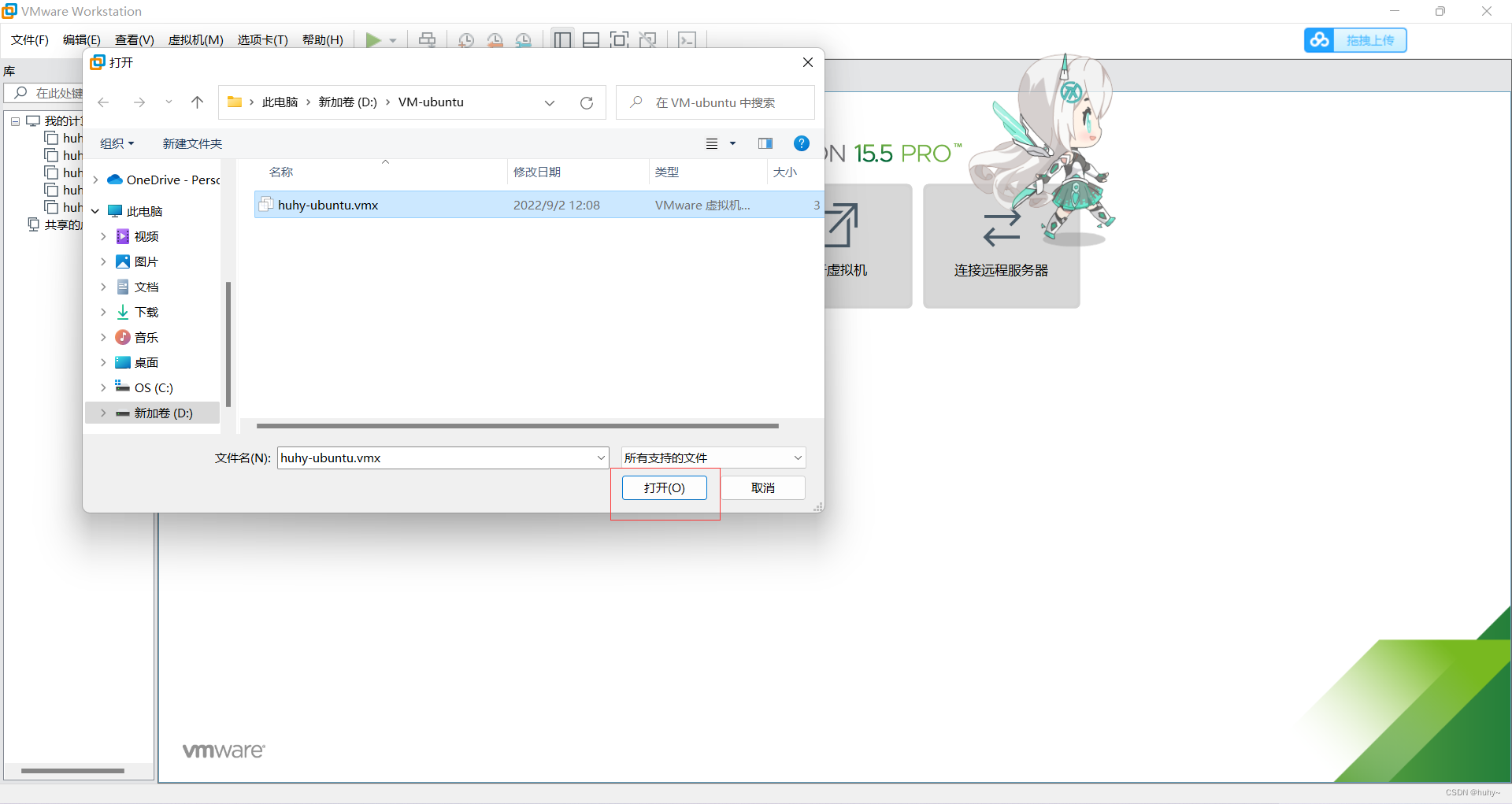The height and width of the screenshot is (804, 1512).
Task: Click the search VM-ubuntu input field
Action: [715, 102]
